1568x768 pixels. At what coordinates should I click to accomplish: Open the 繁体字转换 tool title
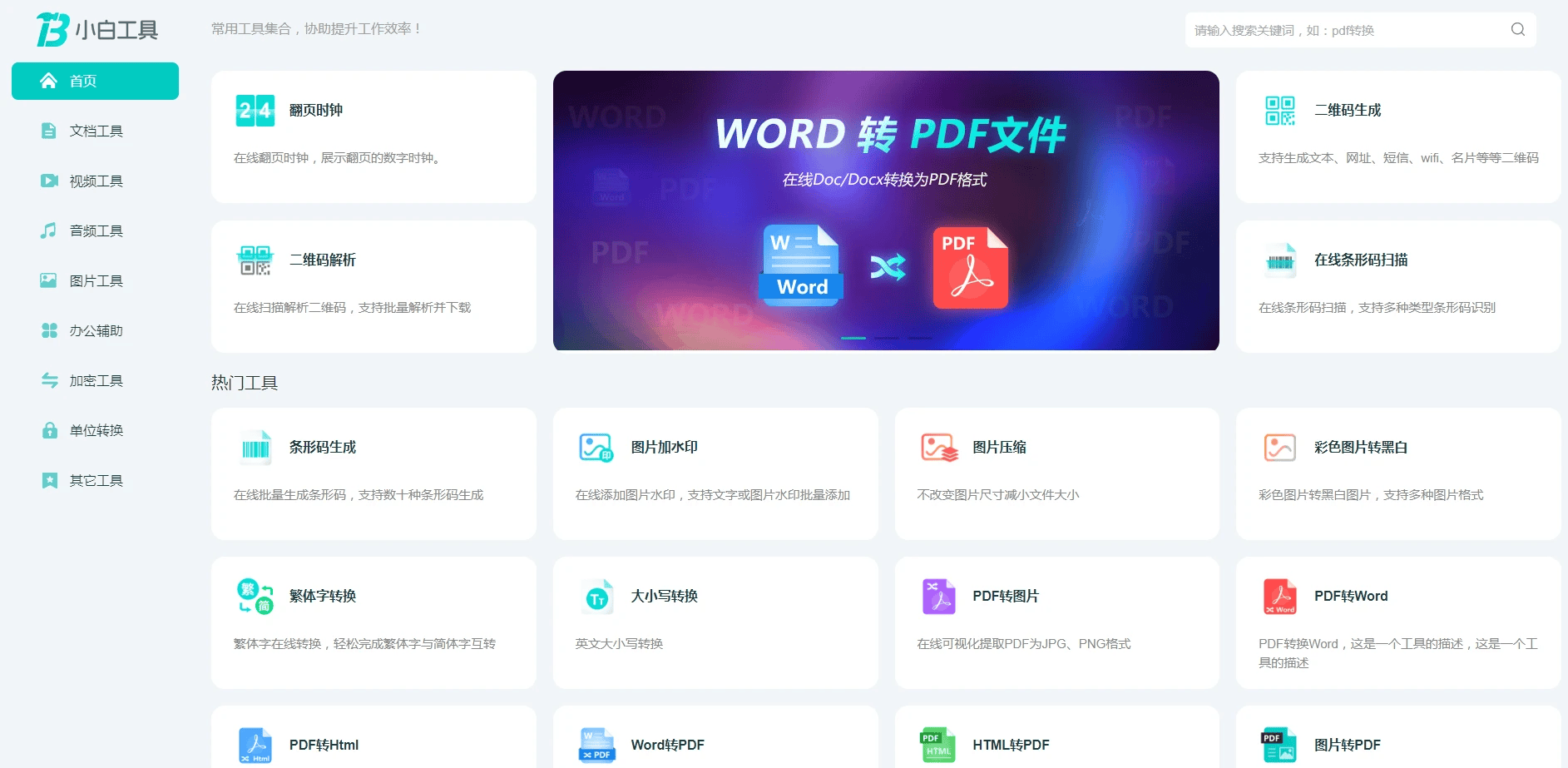point(323,596)
